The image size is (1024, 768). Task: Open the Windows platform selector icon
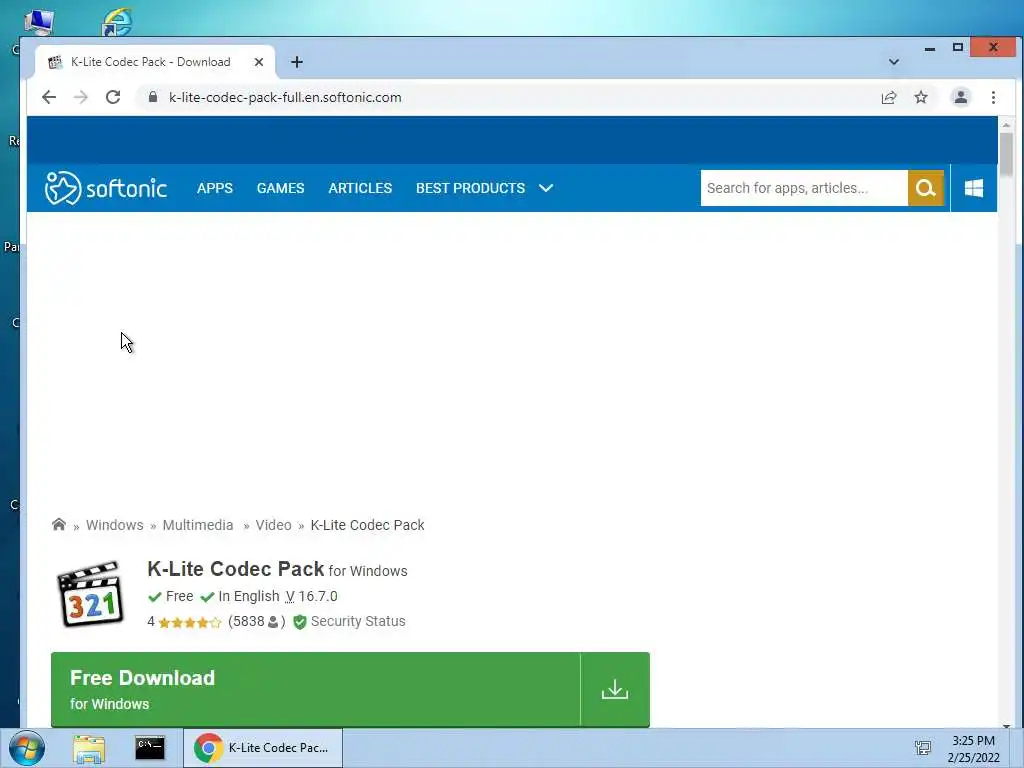(x=974, y=188)
